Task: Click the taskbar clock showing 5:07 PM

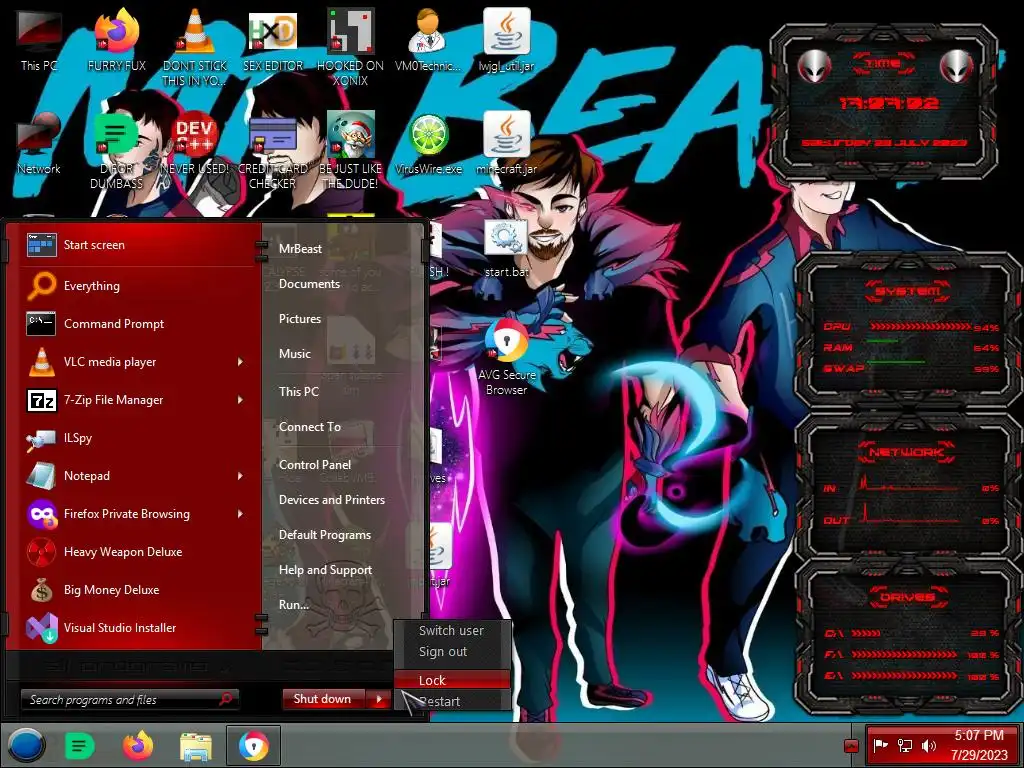Action: click(x=978, y=745)
